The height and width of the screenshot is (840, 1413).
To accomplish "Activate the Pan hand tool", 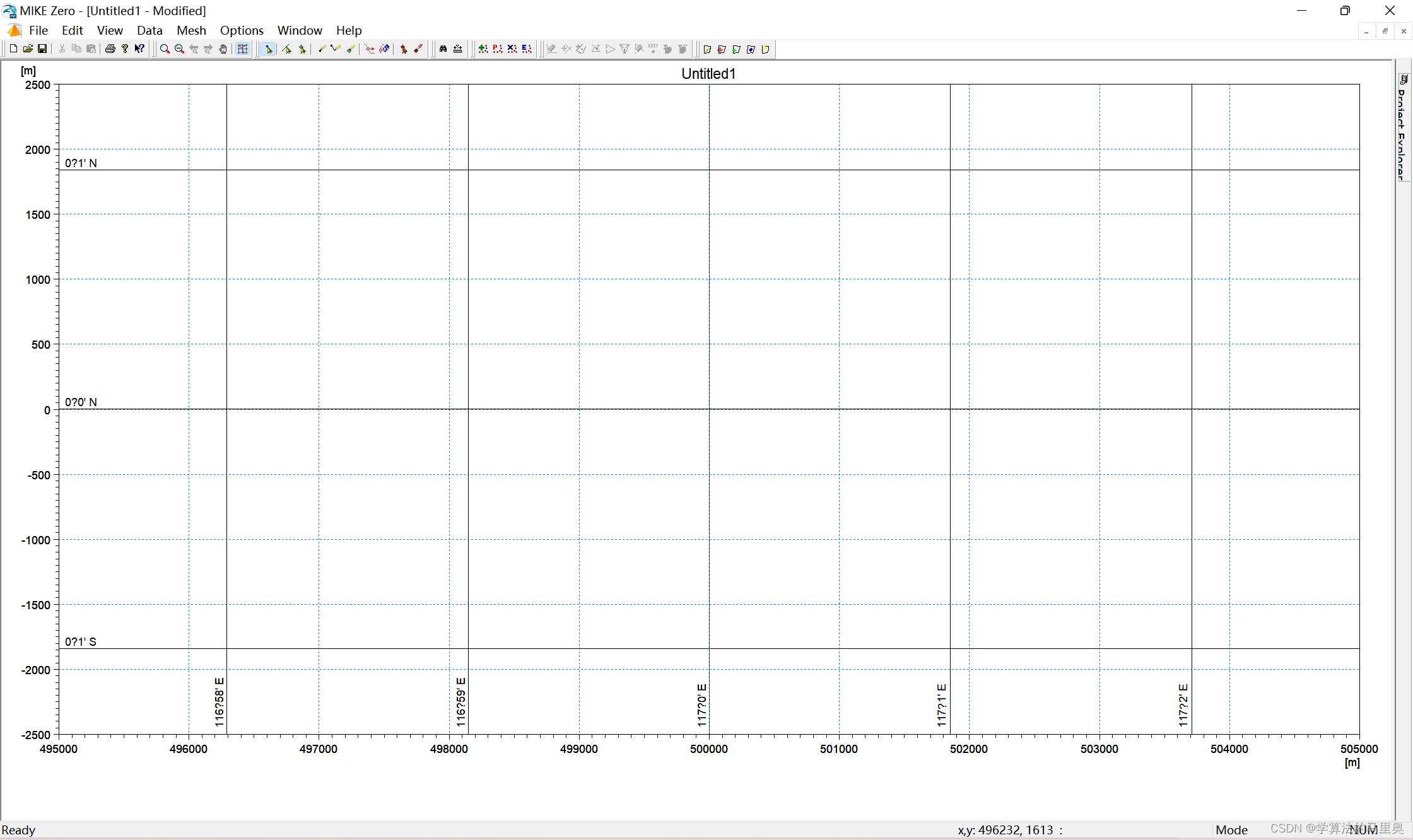I will pos(223,49).
